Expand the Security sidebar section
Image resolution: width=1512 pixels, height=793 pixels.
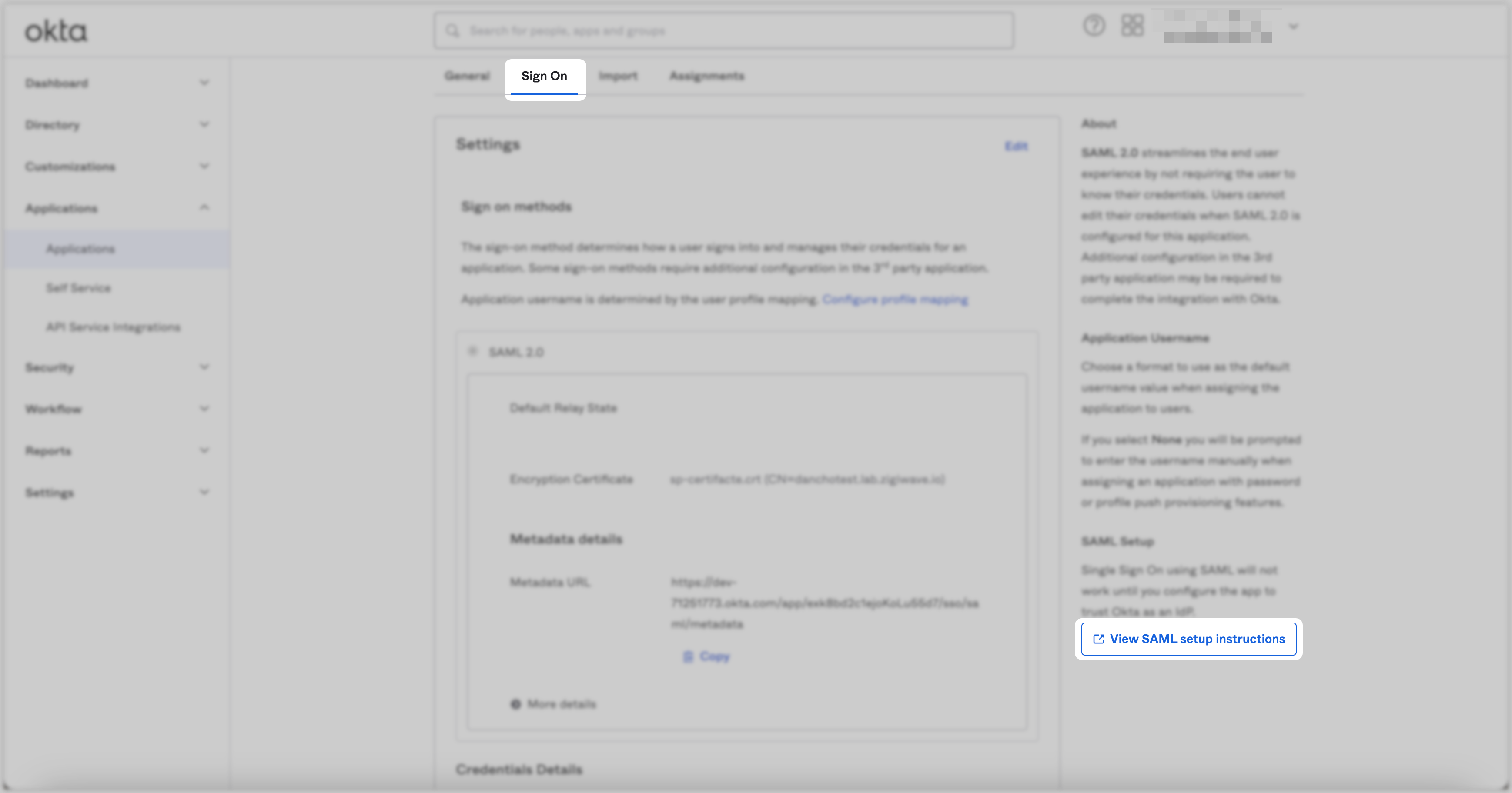coord(204,367)
